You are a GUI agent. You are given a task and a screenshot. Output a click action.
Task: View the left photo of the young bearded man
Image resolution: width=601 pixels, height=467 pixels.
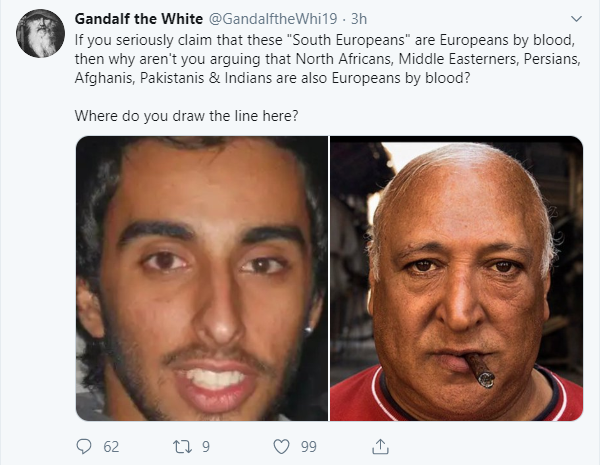click(x=202, y=278)
